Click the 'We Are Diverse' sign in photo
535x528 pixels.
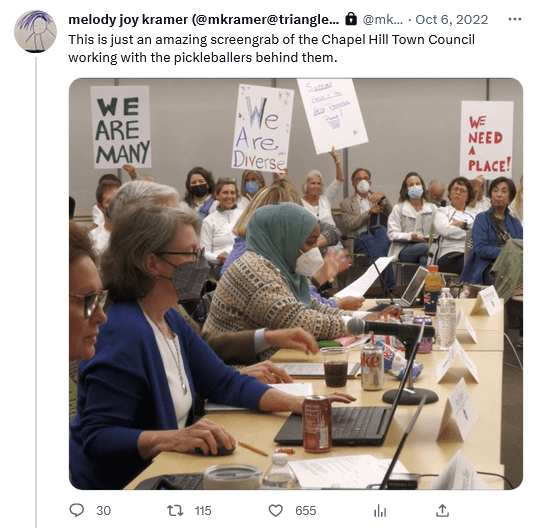262,129
